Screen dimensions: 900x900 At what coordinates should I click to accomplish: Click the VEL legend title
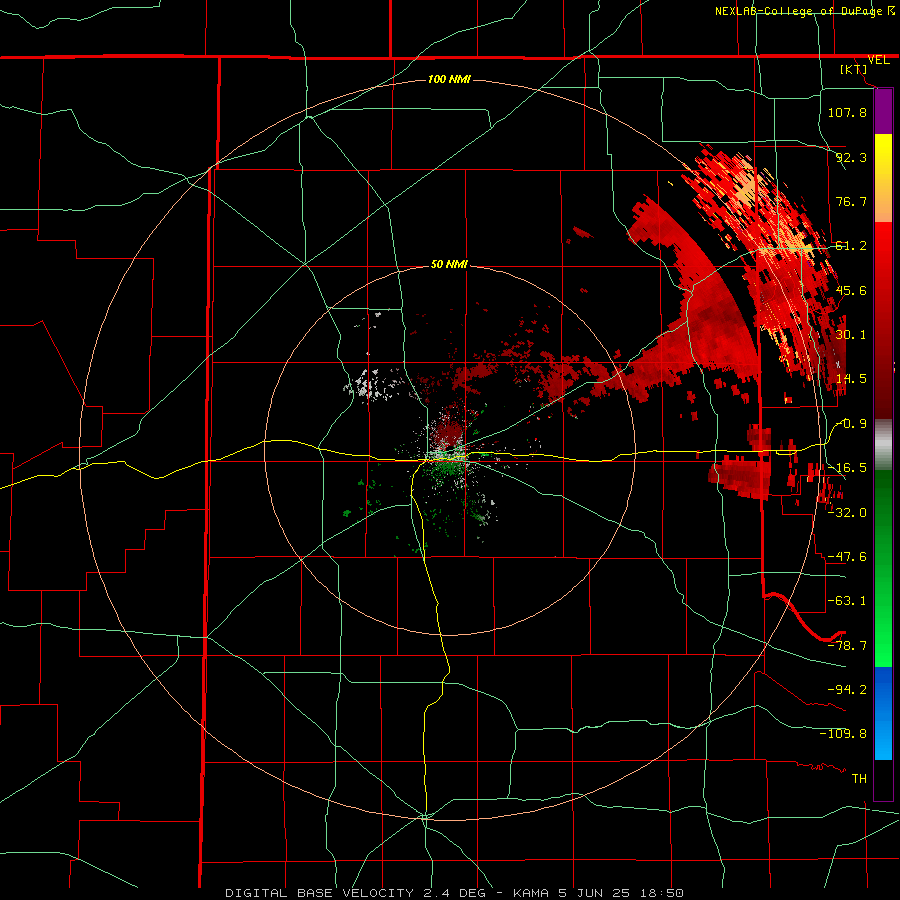click(879, 60)
